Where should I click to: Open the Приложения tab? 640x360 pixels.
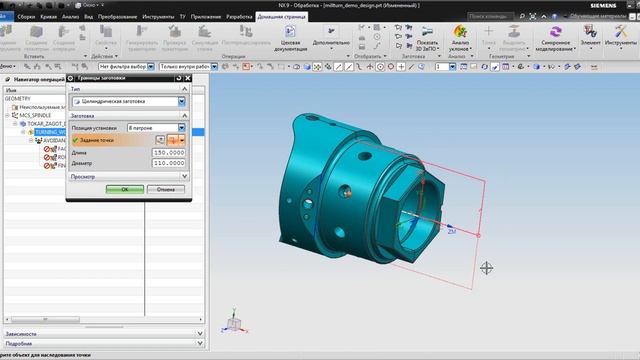tap(206, 17)
